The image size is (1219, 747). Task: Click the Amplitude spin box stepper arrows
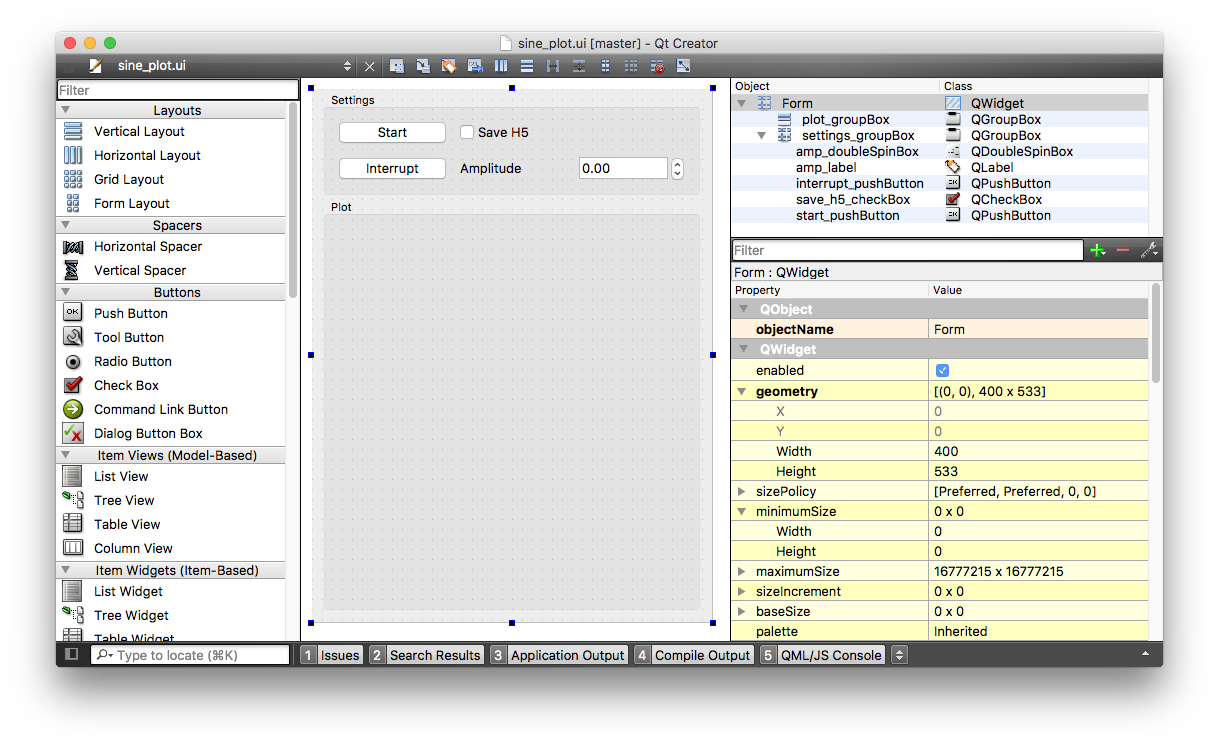coord(677,168)
